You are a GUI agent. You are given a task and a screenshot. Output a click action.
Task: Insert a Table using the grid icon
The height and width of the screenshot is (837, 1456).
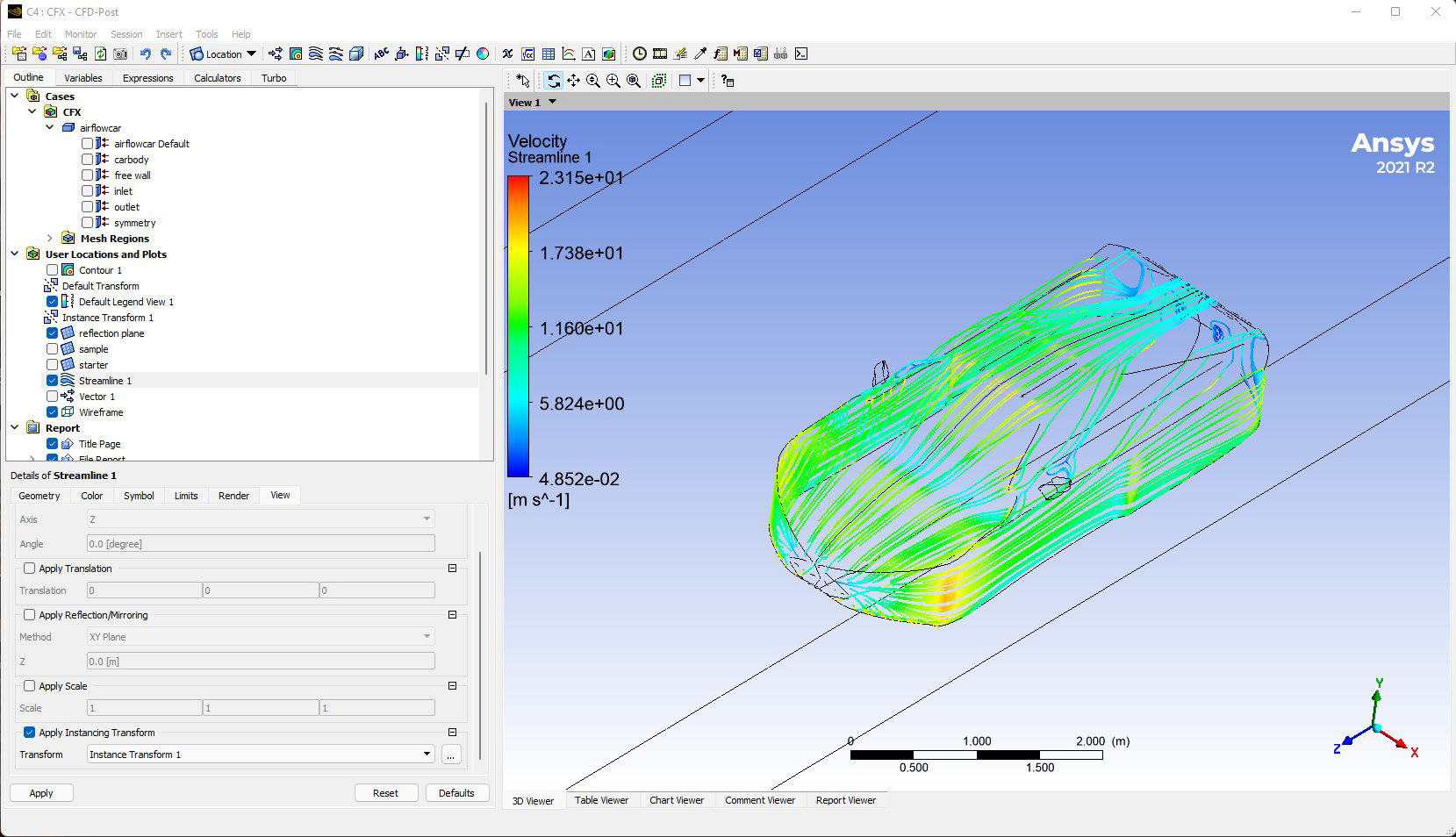pos(549,54)
